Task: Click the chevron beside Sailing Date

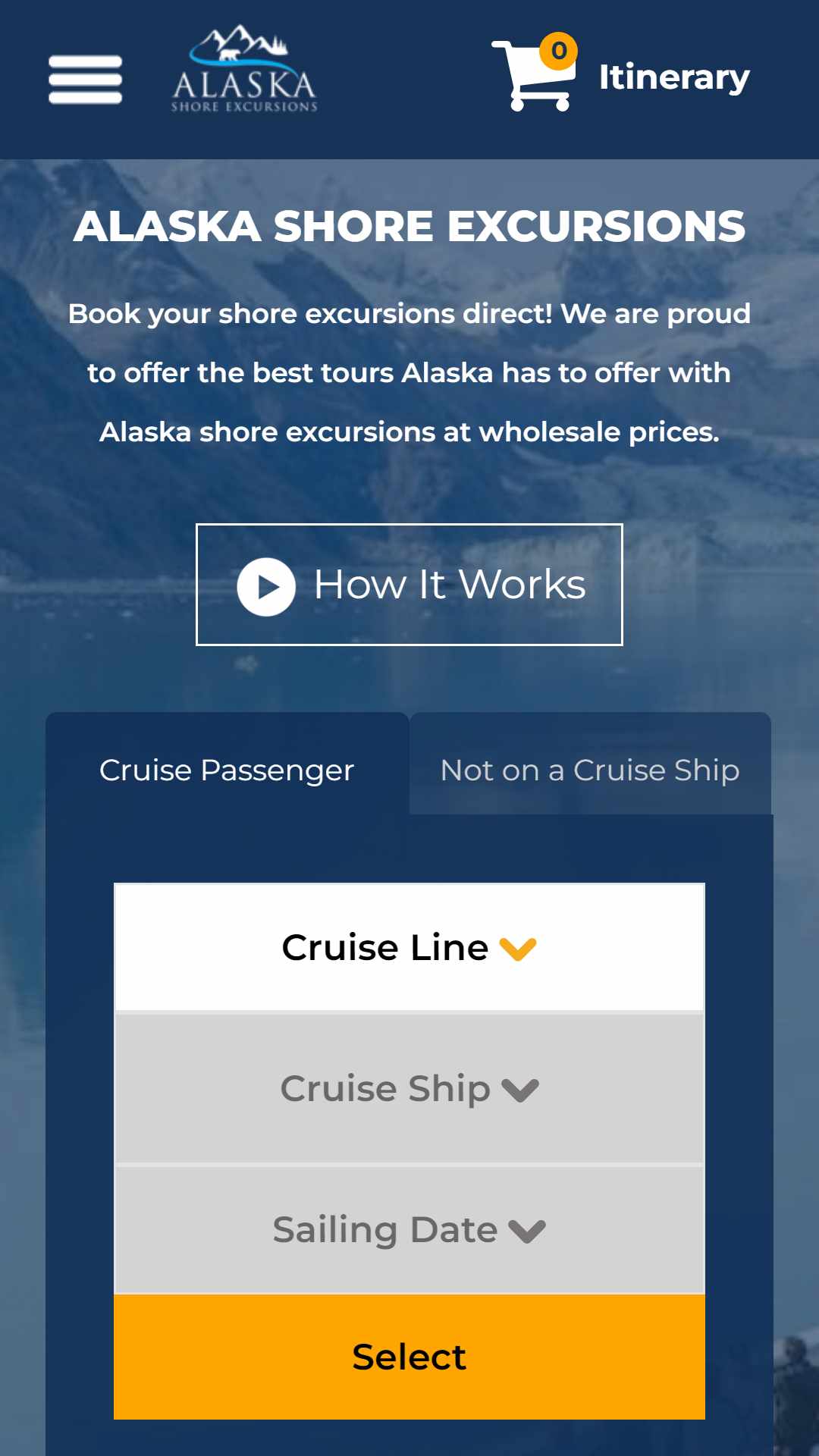Action: tap(527, 1232)
